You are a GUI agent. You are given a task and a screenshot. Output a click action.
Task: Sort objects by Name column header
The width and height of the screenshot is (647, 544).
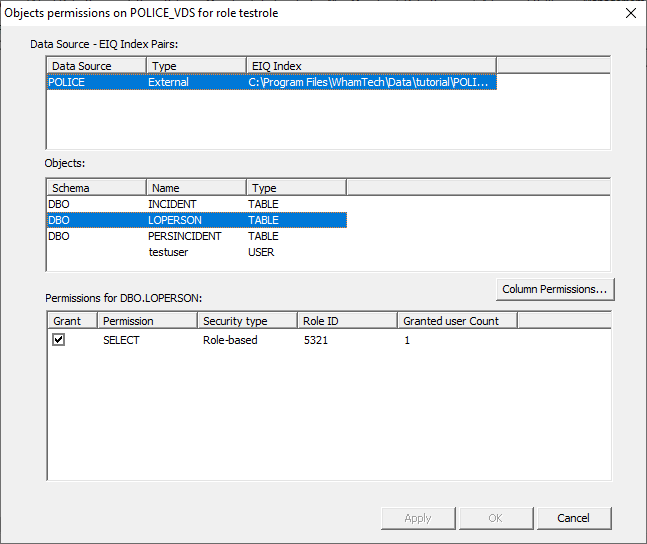(x=196, y=188)
